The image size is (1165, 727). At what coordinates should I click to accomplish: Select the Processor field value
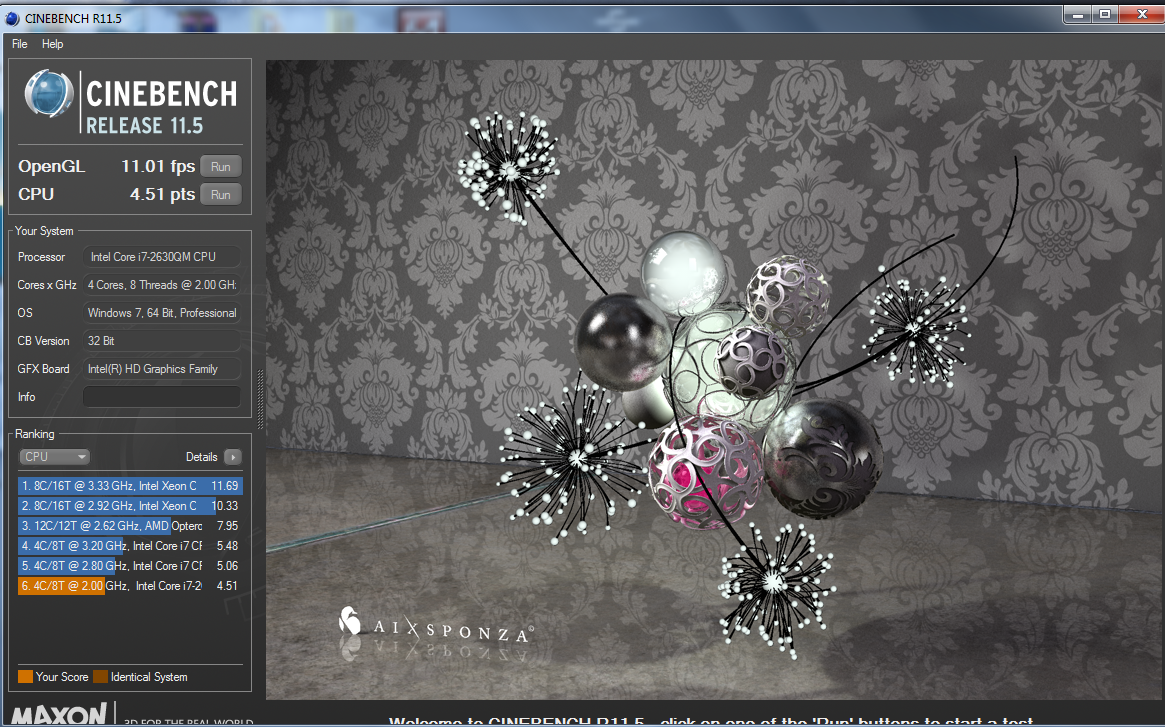[161, 256]
